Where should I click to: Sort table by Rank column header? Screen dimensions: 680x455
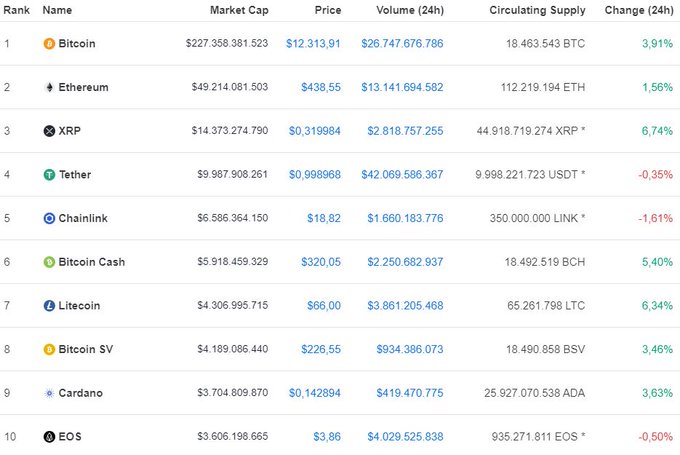click(x=16, y=10)
